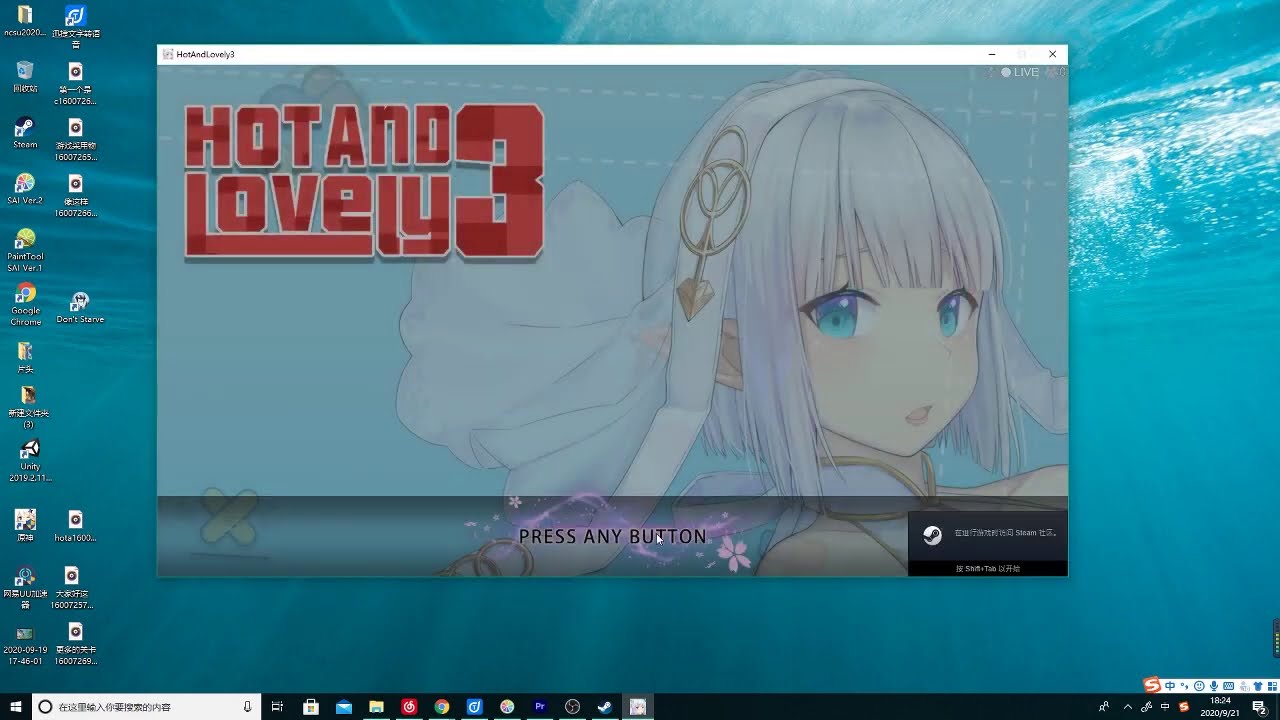Screen dimensions: 1280x720
Task: Click the microphone icon in search box
Action: click(247, 707)
